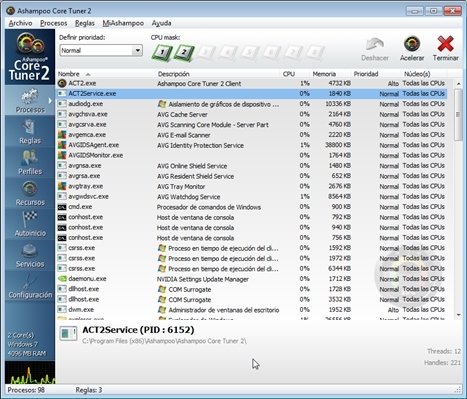
Task: Sort by the Descripción column header
Action: tap(173, 74)
